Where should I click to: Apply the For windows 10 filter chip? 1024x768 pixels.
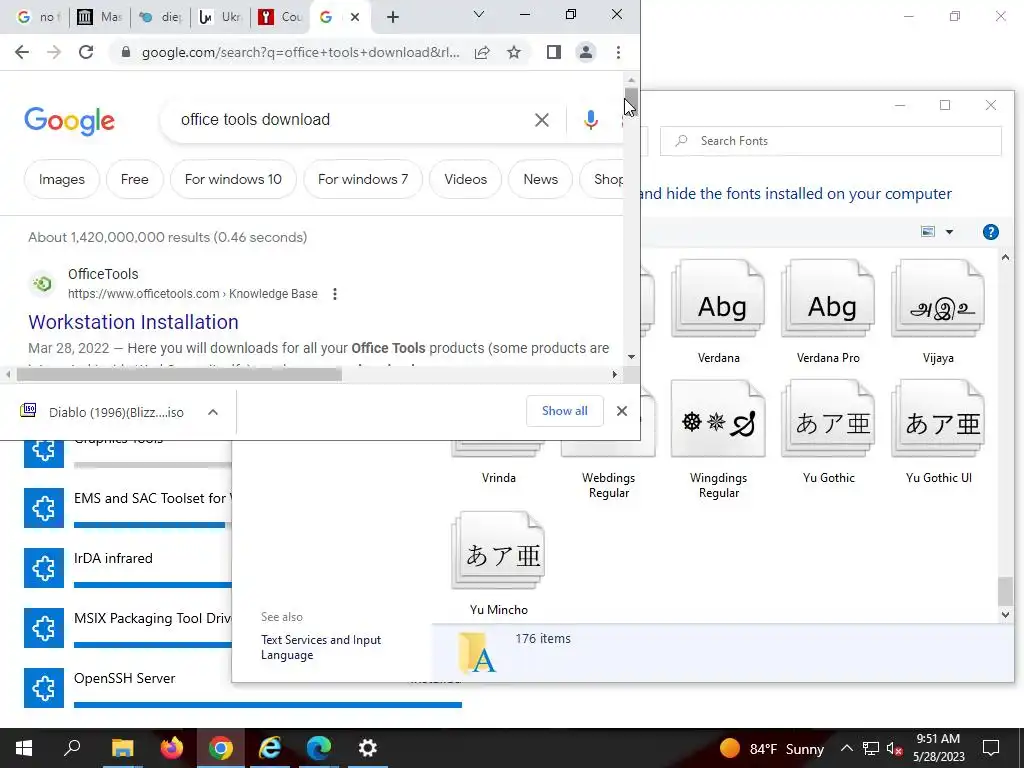click(233, 179)
